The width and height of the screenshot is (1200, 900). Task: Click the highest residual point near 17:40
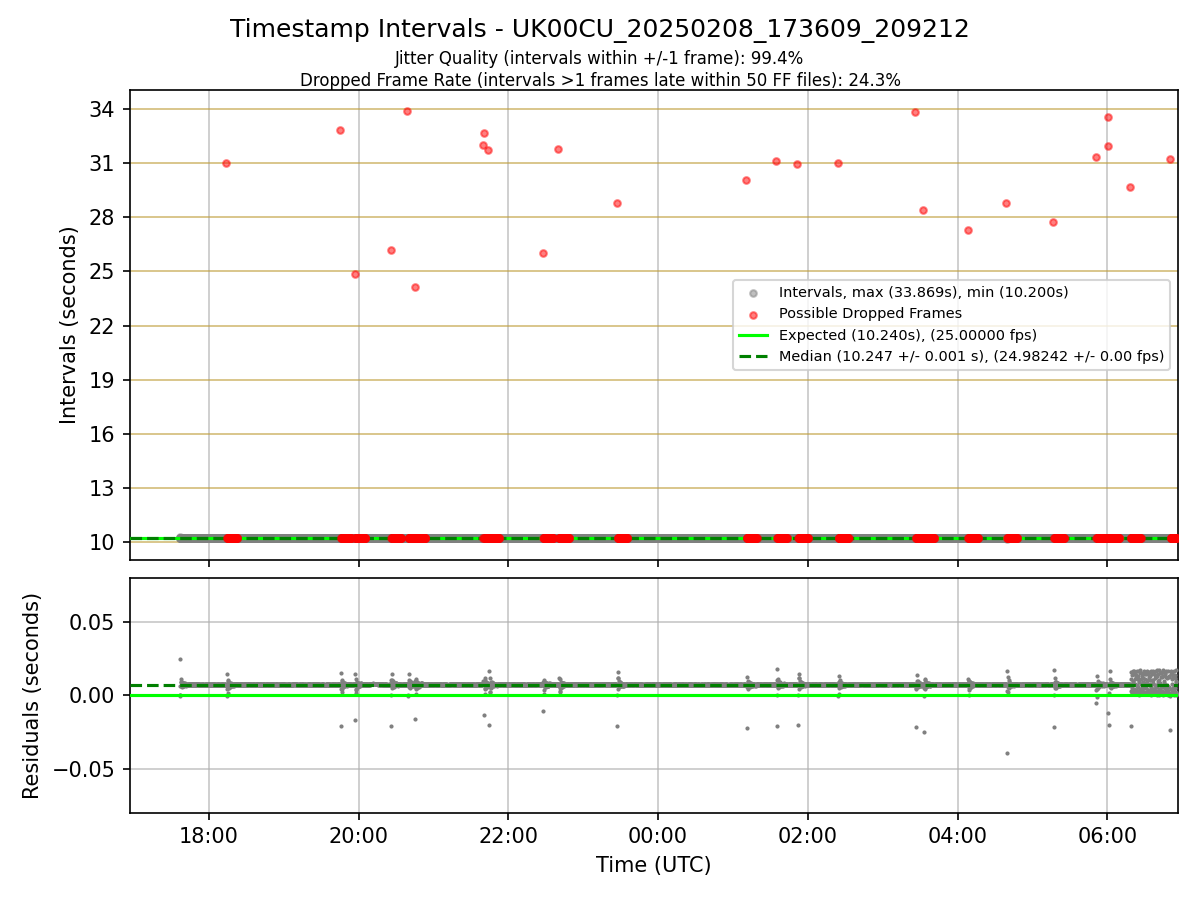180,659
